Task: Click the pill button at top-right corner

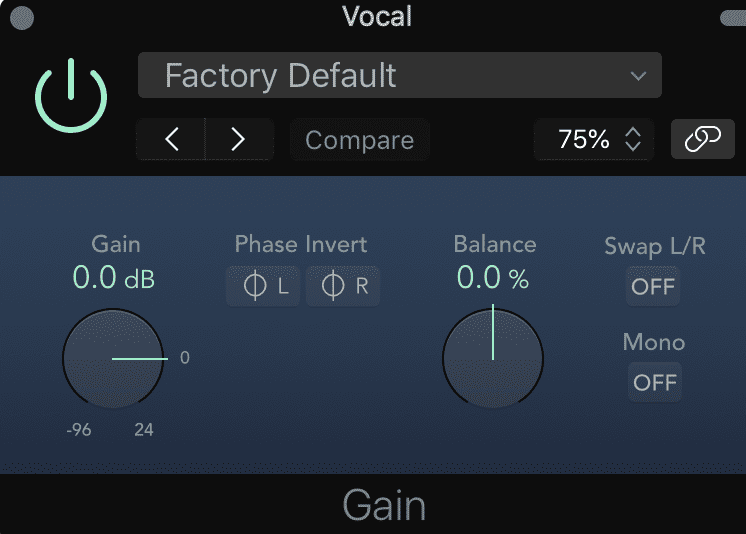Action: point(731,17)
